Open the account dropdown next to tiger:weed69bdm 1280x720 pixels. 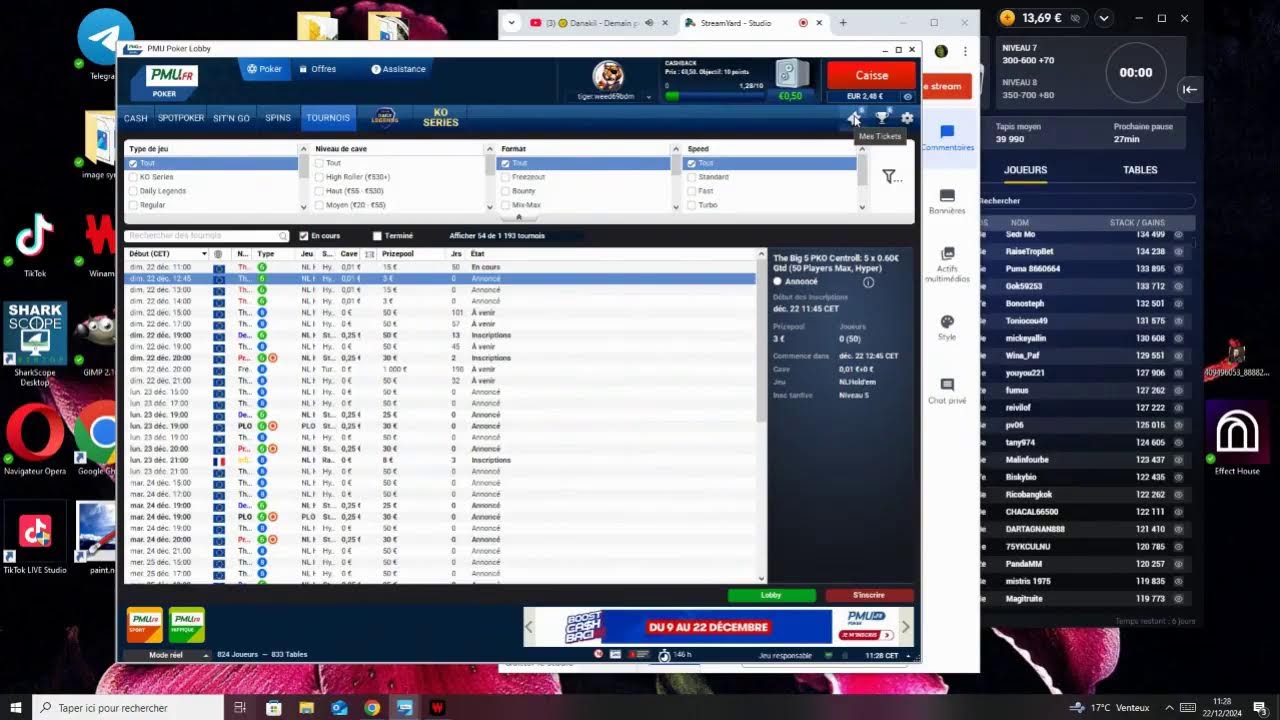pos(649,97)
